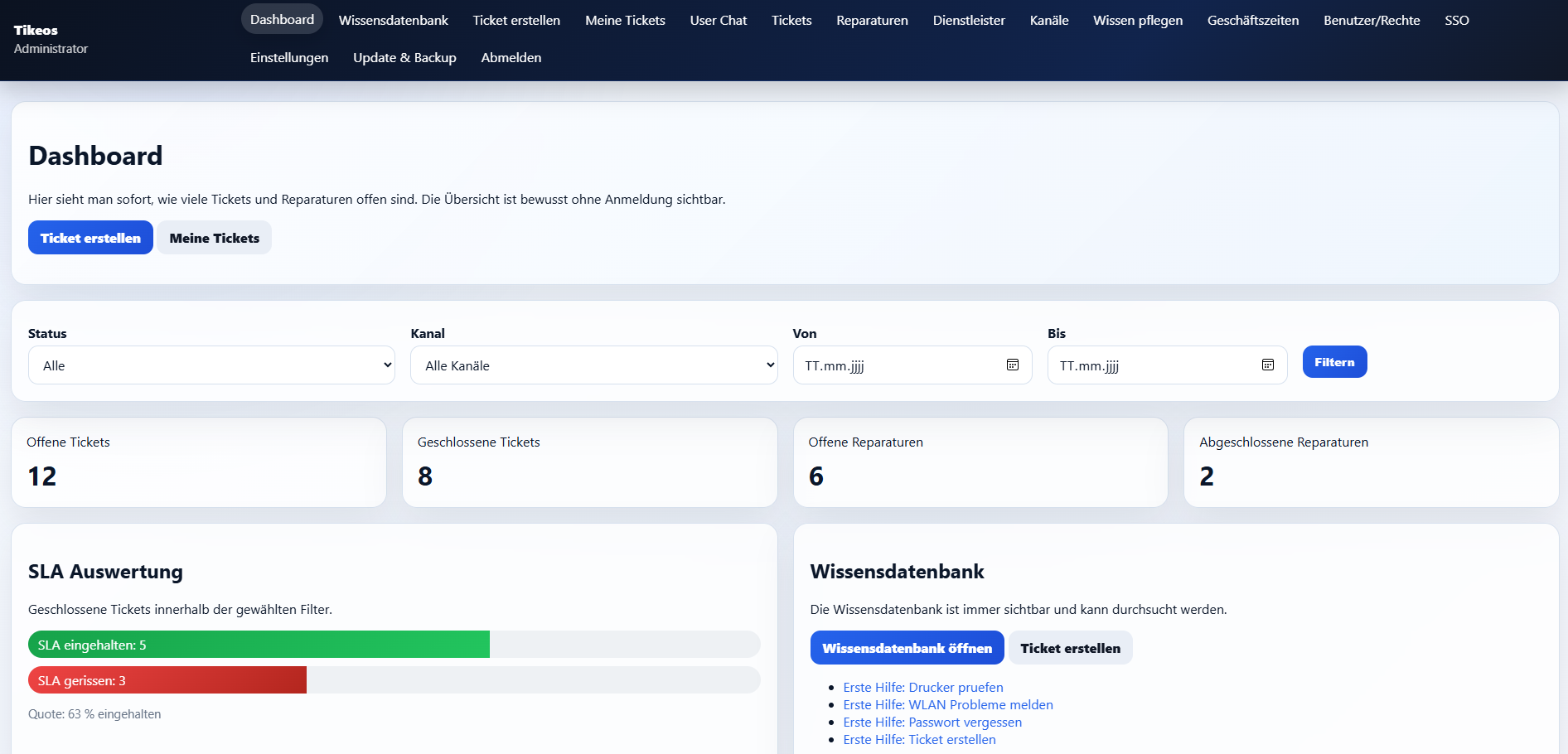Click Meine Tickets button under Dashboard heading
Image resolution: width=1568 pixels, height=754 pixels.
coord(215,238)
